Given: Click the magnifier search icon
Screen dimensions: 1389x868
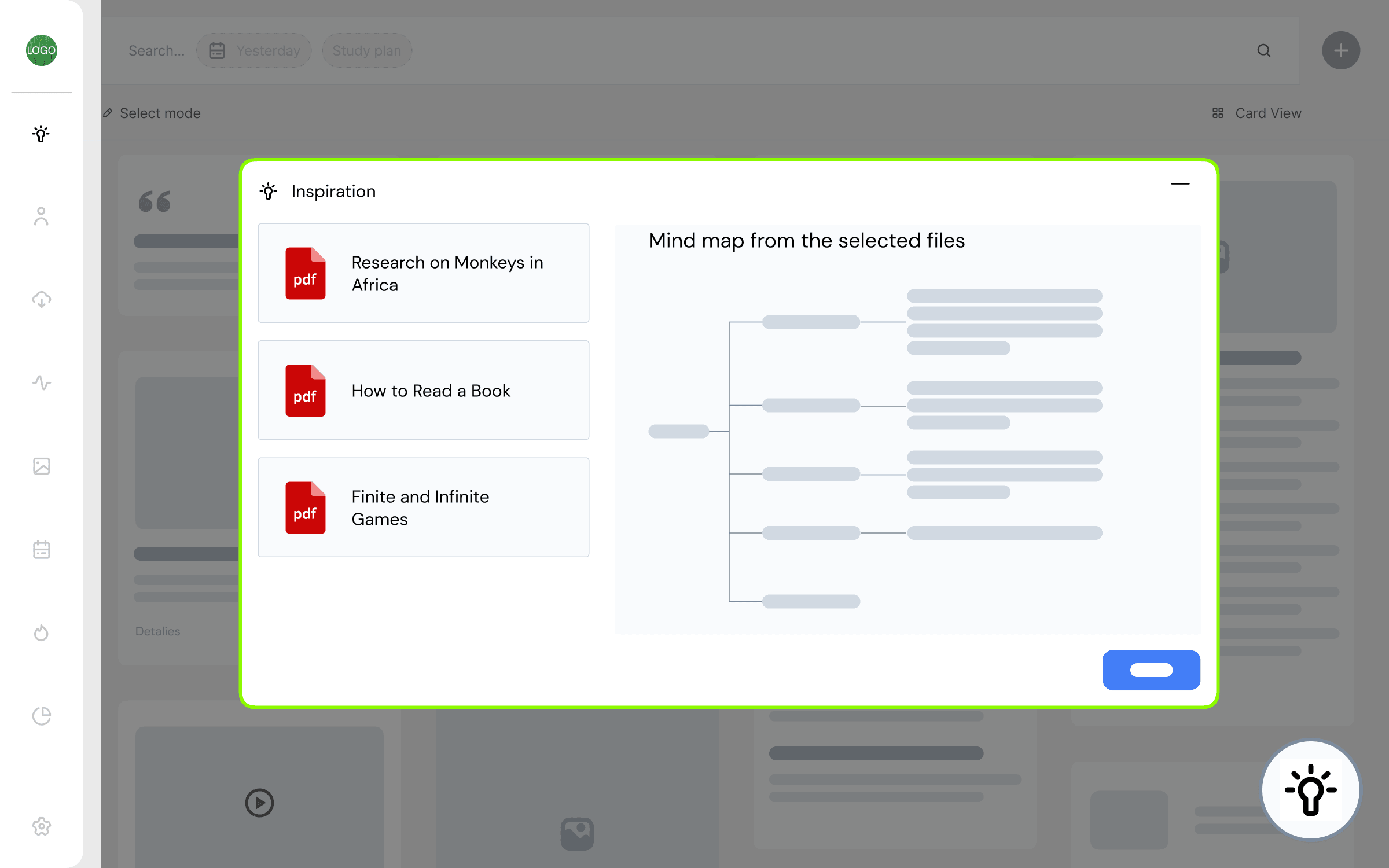Looking at the screenshot, I should [x=1264, y=50].
